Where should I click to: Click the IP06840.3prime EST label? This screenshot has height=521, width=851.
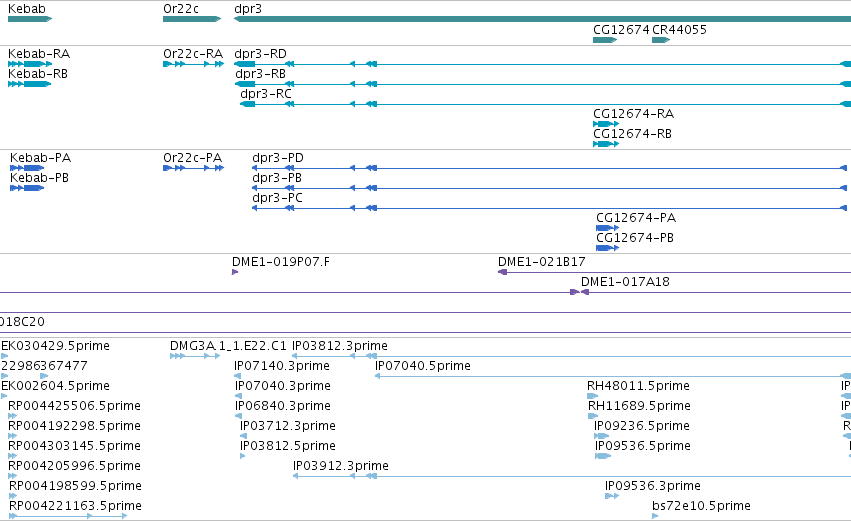(x=283, y=406)
